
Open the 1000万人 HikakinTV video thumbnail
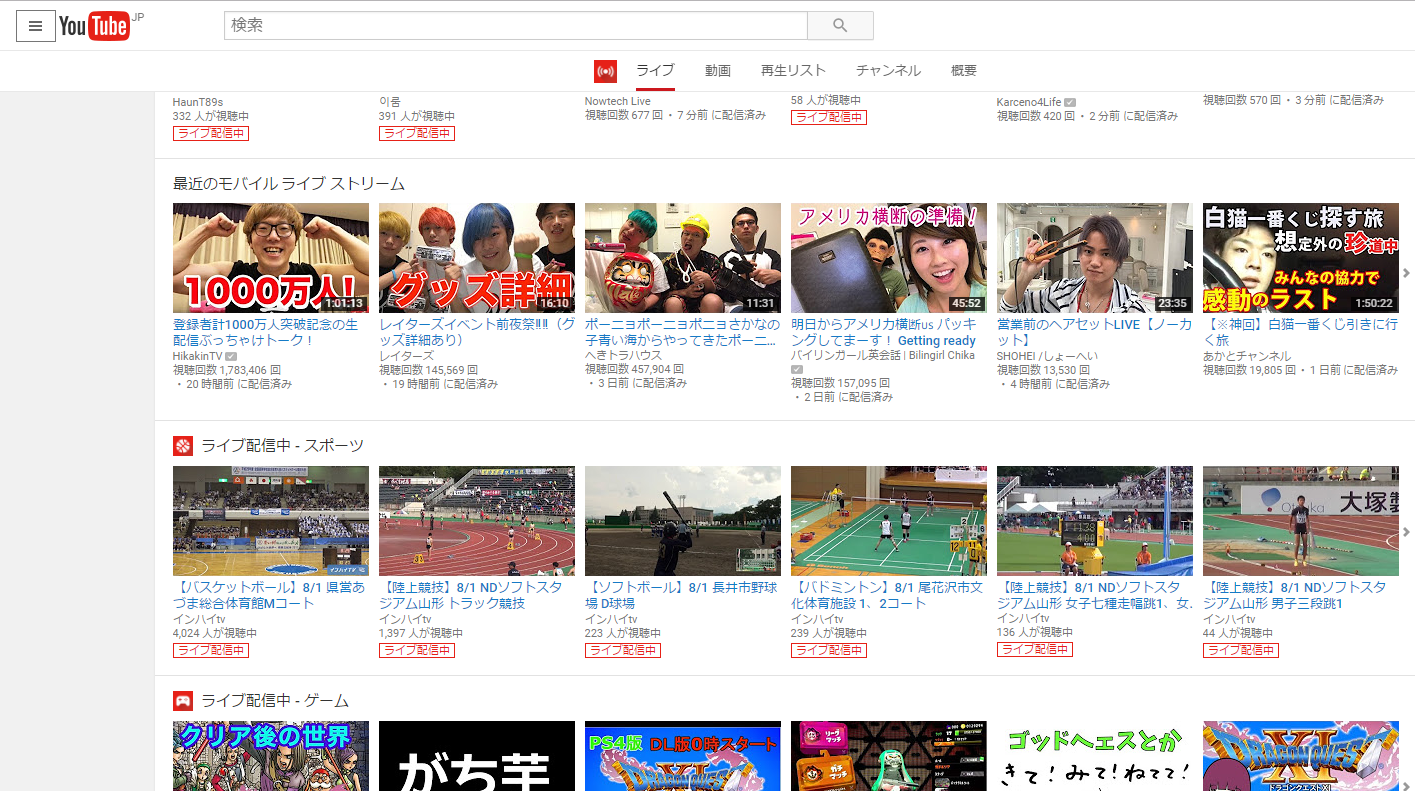click(271, 258)
